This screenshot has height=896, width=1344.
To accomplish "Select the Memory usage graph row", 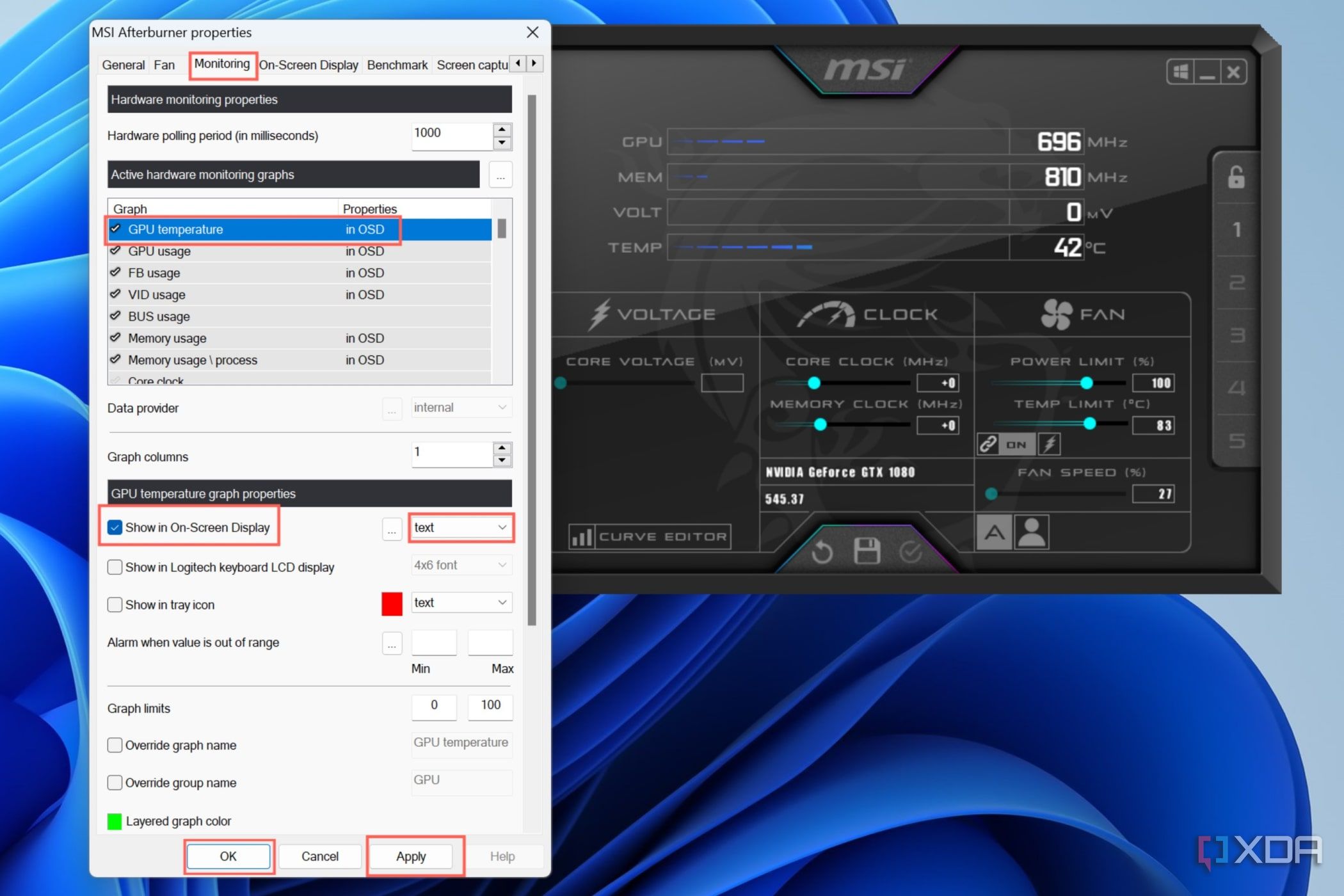I will point(300,338).
